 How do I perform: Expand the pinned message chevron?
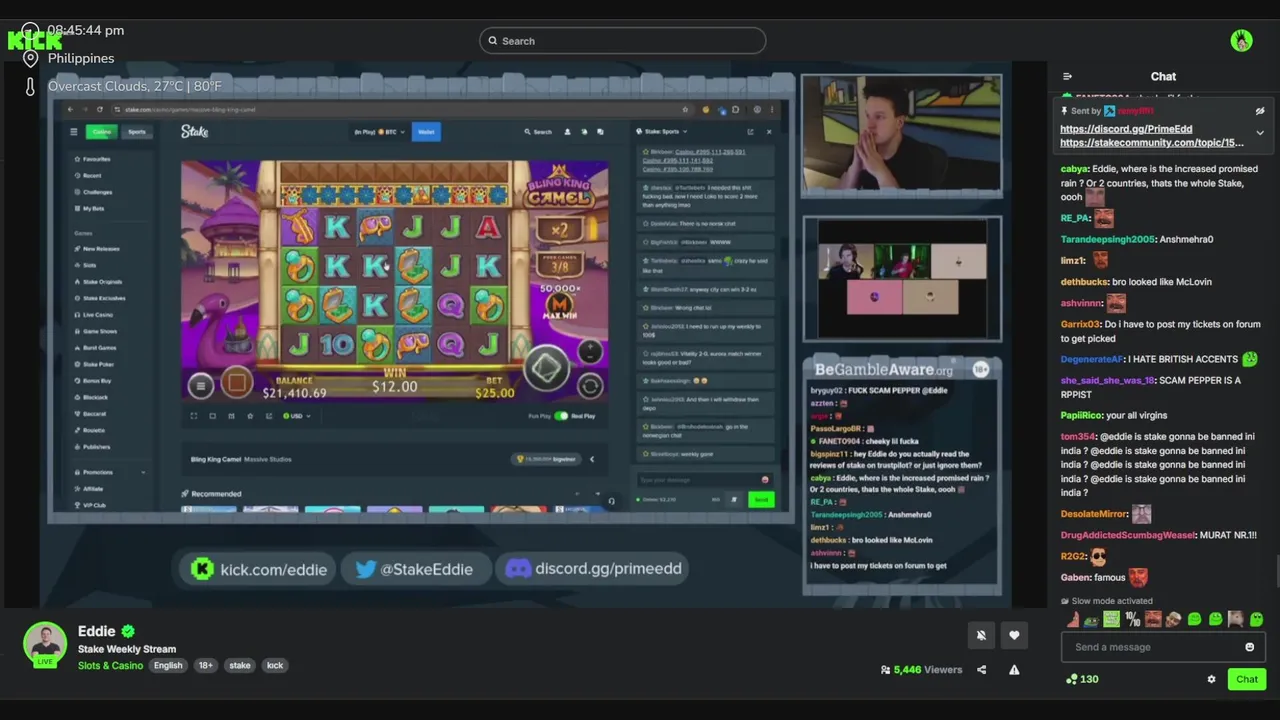[x=1260, y=133]
